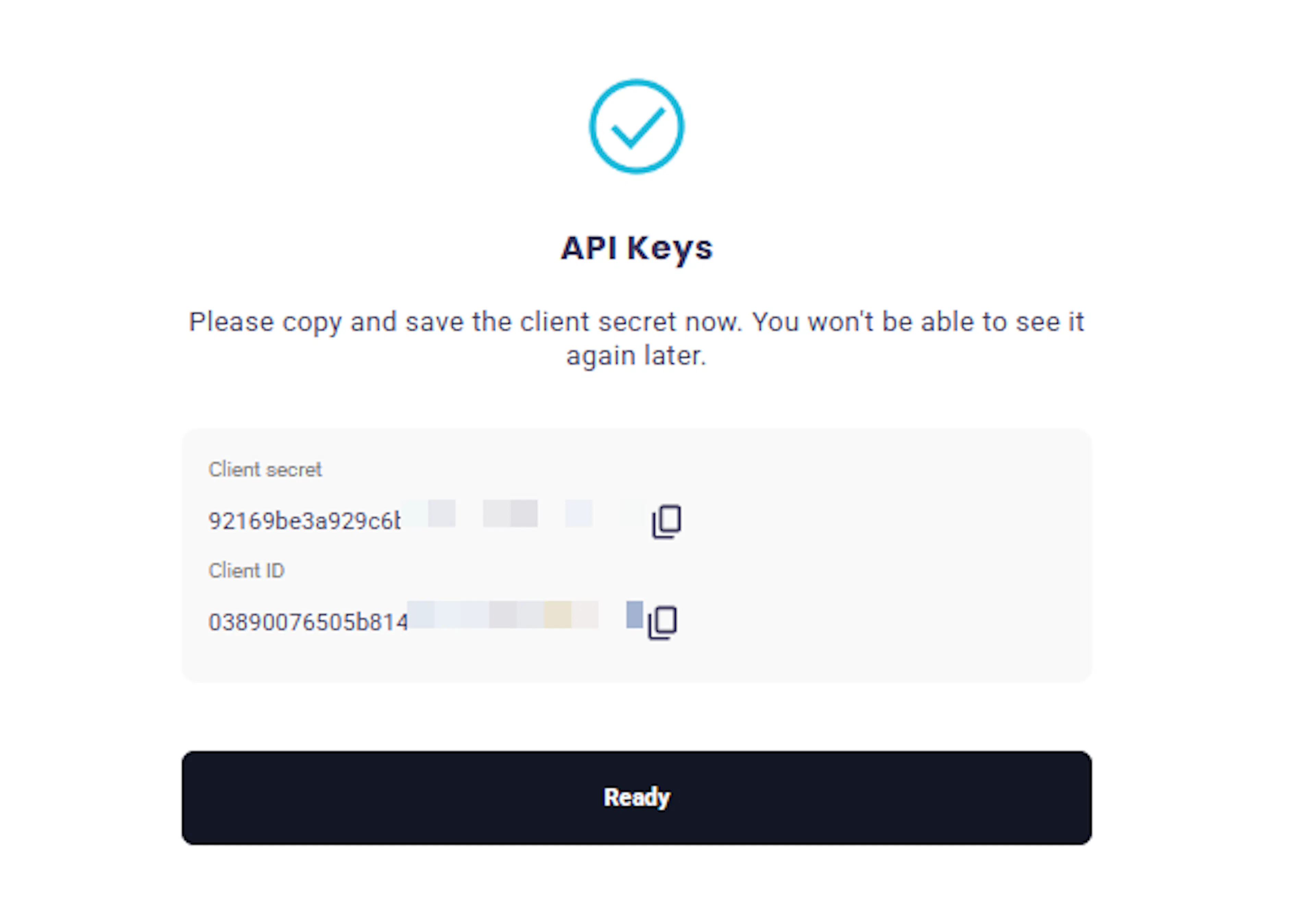Copy the client secret to clipboard
Image resolution: width=1316 pixels, height=915 pixels.
(x=667, y=521)
